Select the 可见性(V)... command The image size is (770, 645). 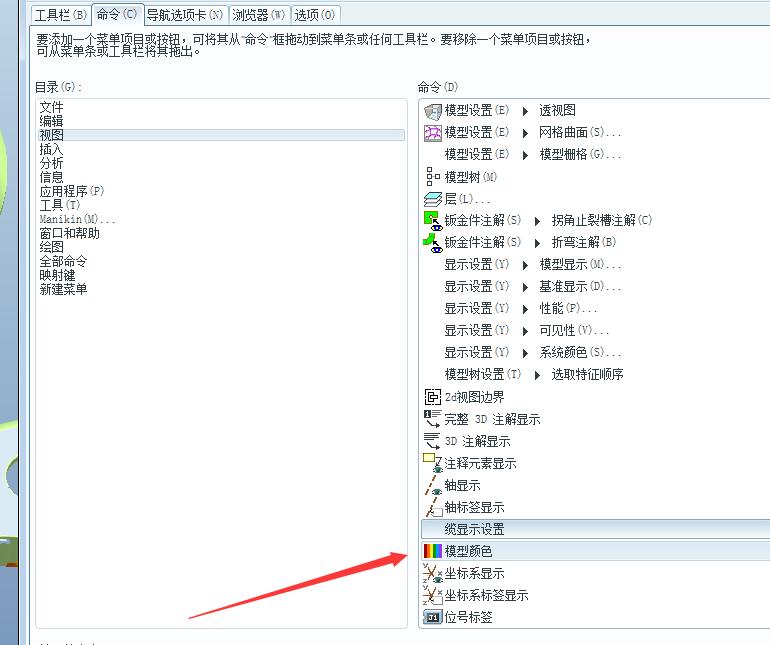click(575, 331)
